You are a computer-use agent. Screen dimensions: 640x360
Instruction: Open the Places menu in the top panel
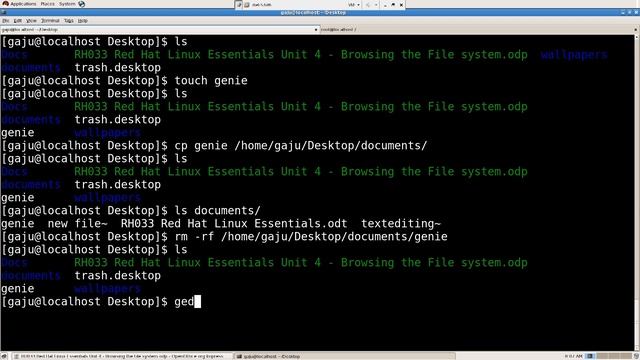point(47,4)
